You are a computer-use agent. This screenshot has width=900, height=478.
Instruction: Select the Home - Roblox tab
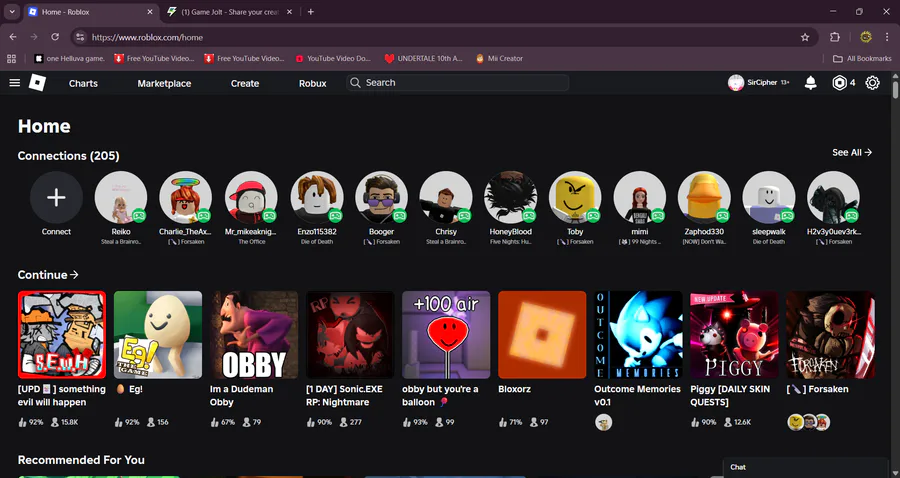pos(92,11)
